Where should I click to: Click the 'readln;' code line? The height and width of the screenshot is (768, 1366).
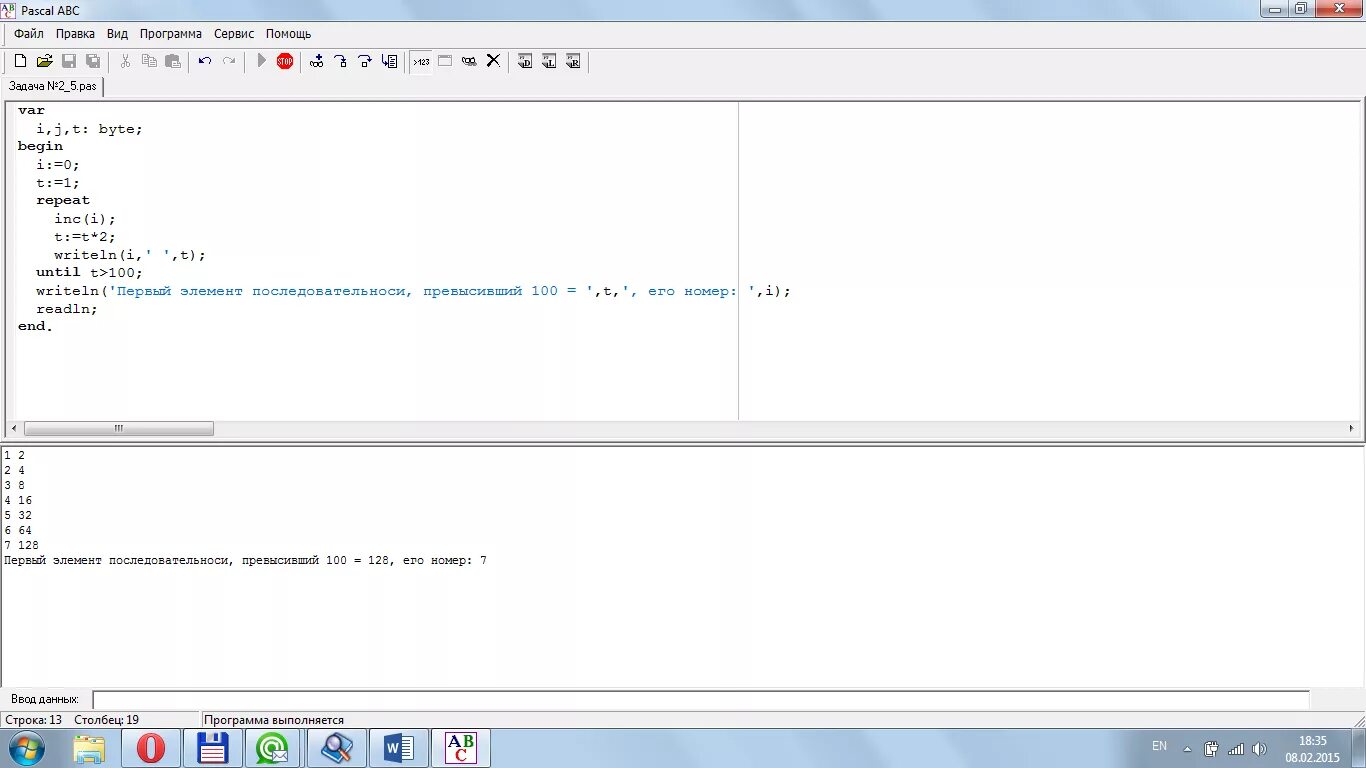67,309
